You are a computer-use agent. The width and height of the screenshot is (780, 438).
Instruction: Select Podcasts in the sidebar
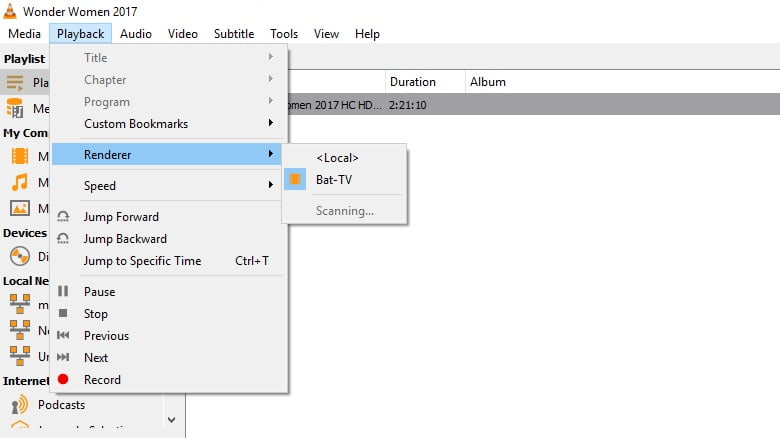tap(62, 405)
